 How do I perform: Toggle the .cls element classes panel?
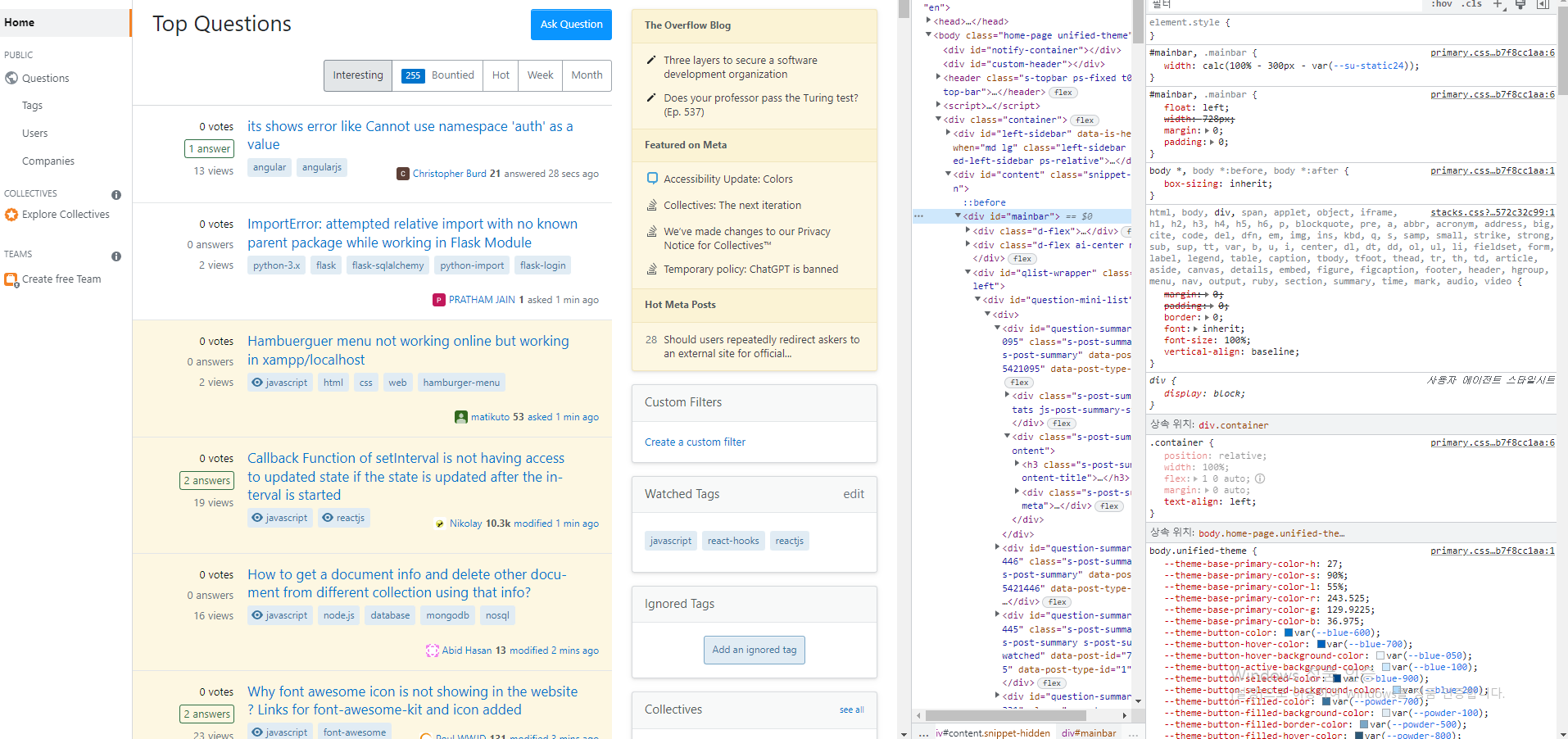[1471, 4]
